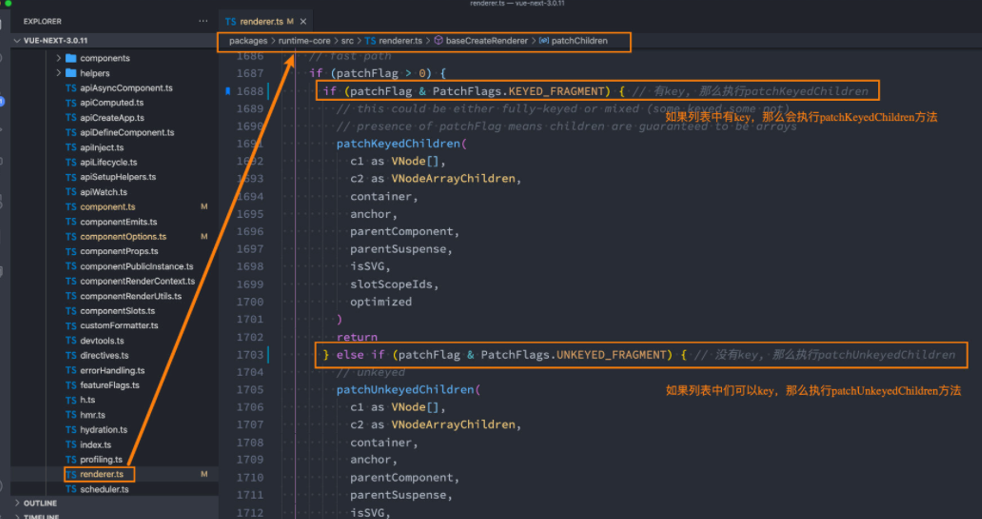
Task: Click the patchUnkeyedChildren call on line 1705
Action: pyautogui.click(x=405, y=390)
